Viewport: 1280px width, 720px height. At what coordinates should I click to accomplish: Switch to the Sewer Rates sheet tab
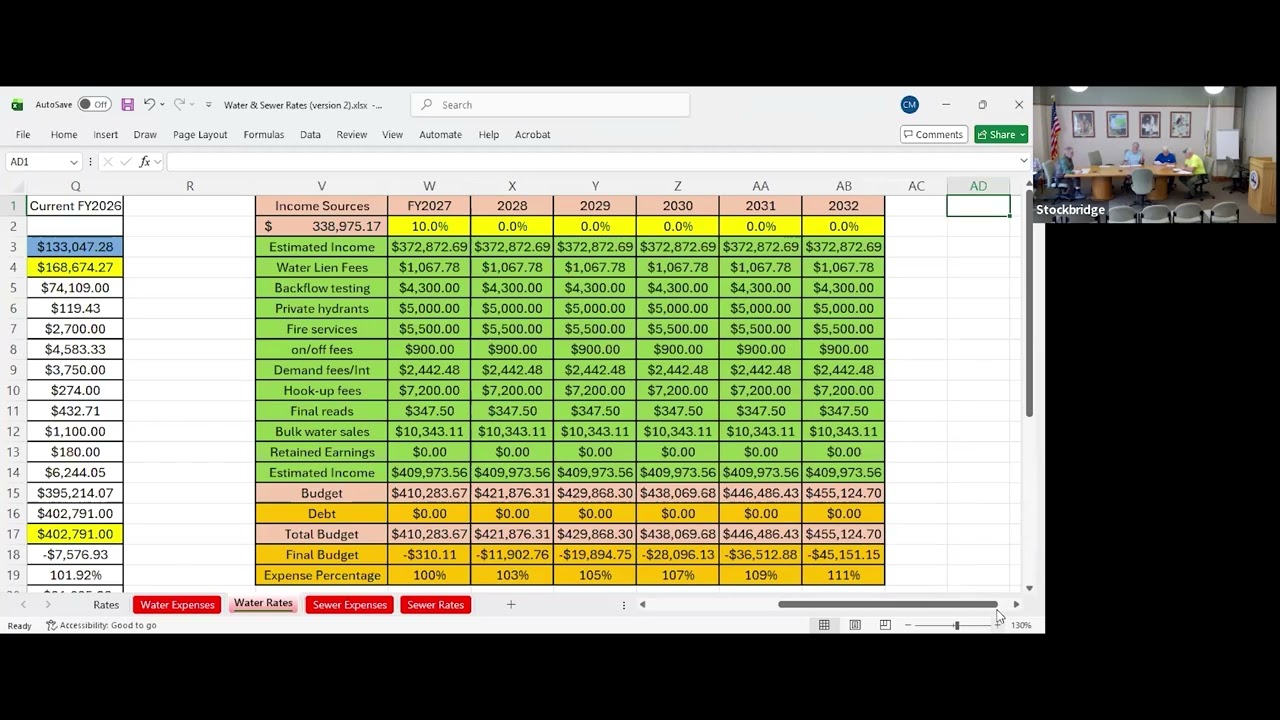(436, 605)
